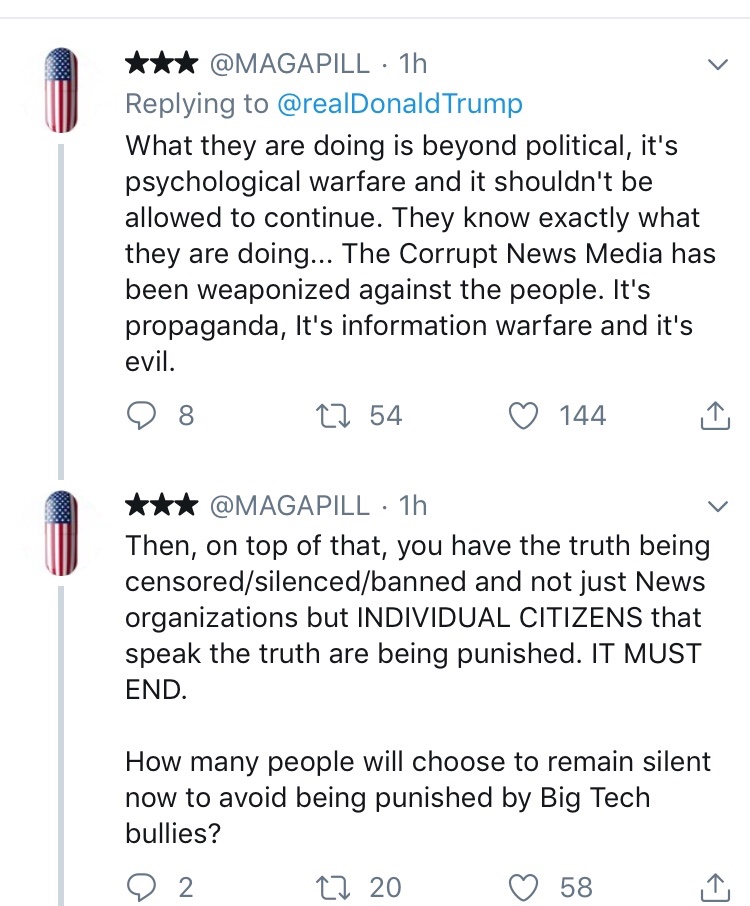Open the @realDonaldTrump profile link
This screenshot has height=906, width=750.
click(x=398, y=104)
